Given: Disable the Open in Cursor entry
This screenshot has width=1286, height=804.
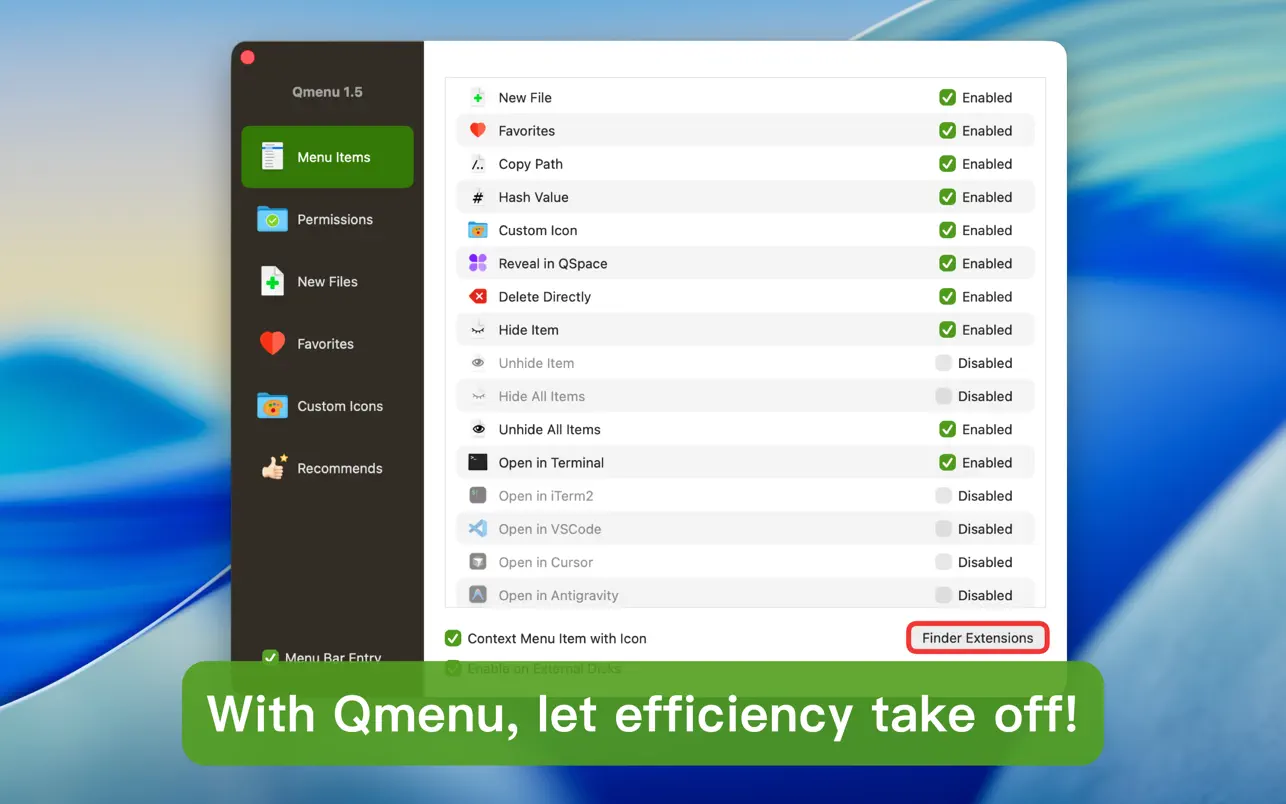Looking at the screenshot, I should point(942,561).
